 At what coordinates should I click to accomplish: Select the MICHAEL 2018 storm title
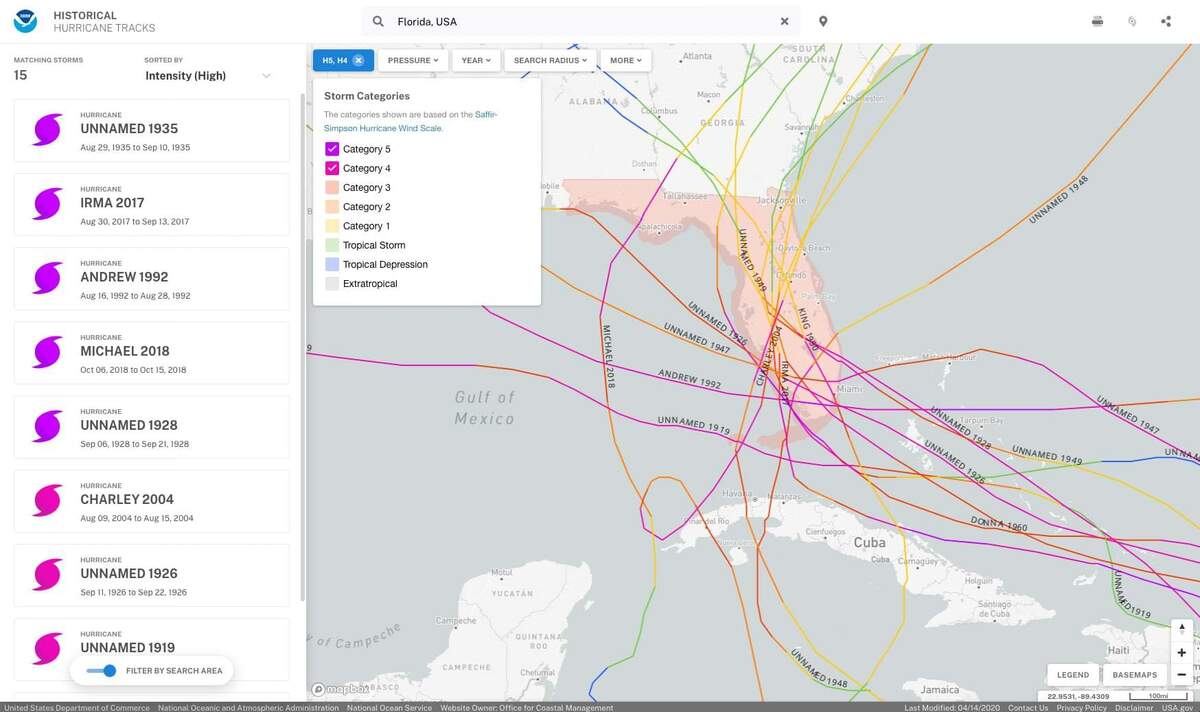click(125, 351)
